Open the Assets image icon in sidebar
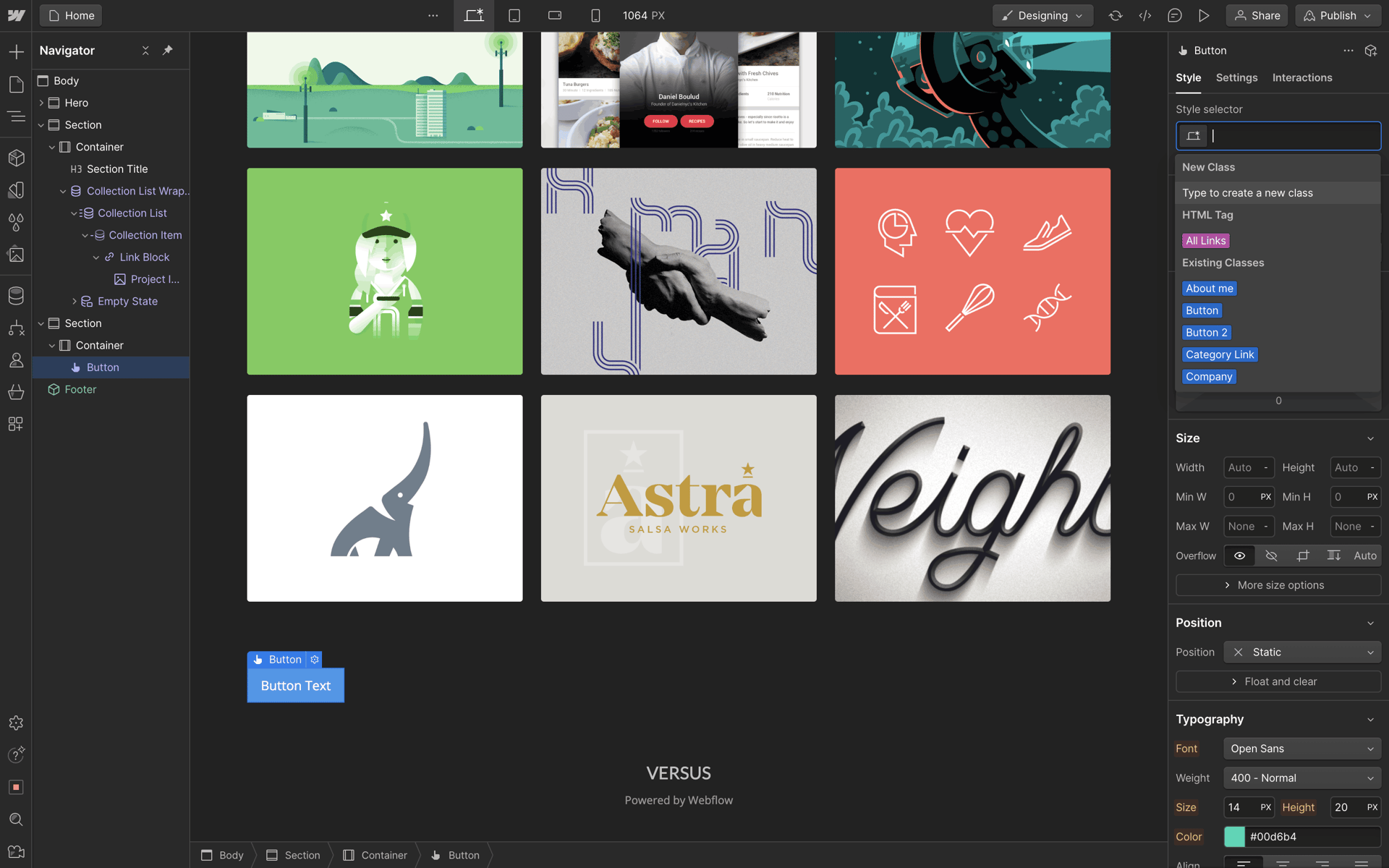 point(16,255)
